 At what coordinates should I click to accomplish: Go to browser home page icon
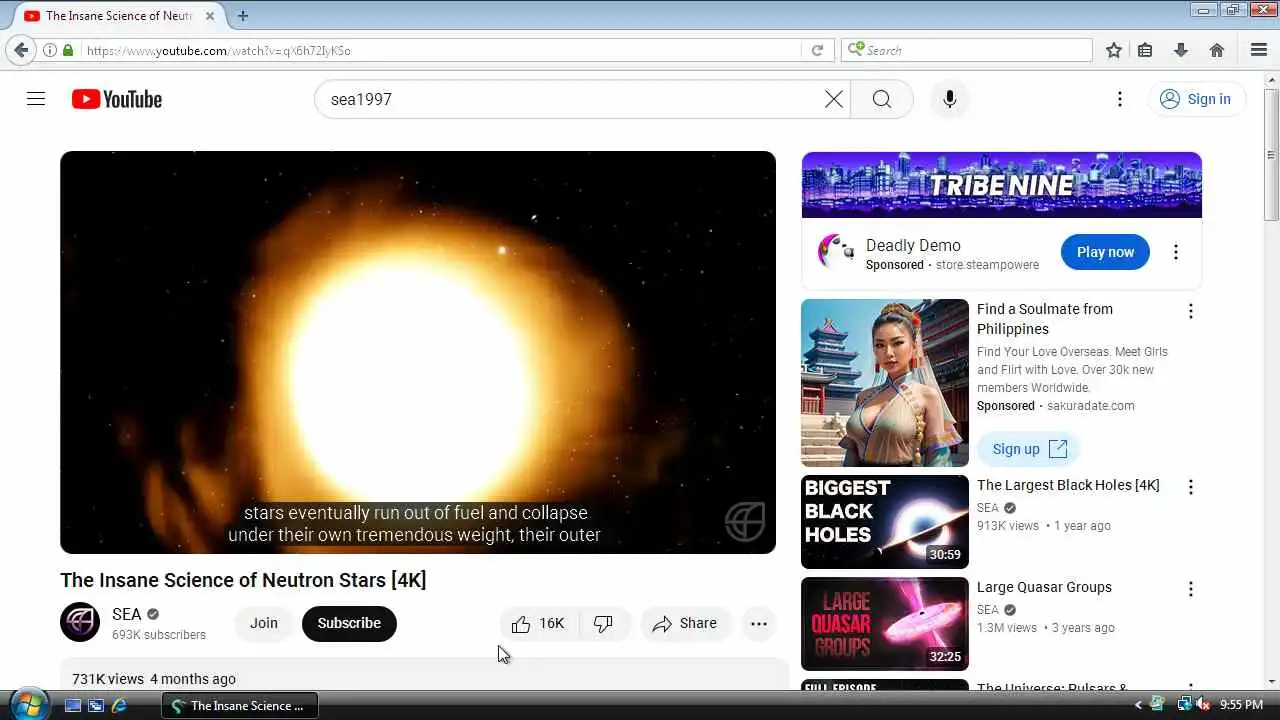1217,50
